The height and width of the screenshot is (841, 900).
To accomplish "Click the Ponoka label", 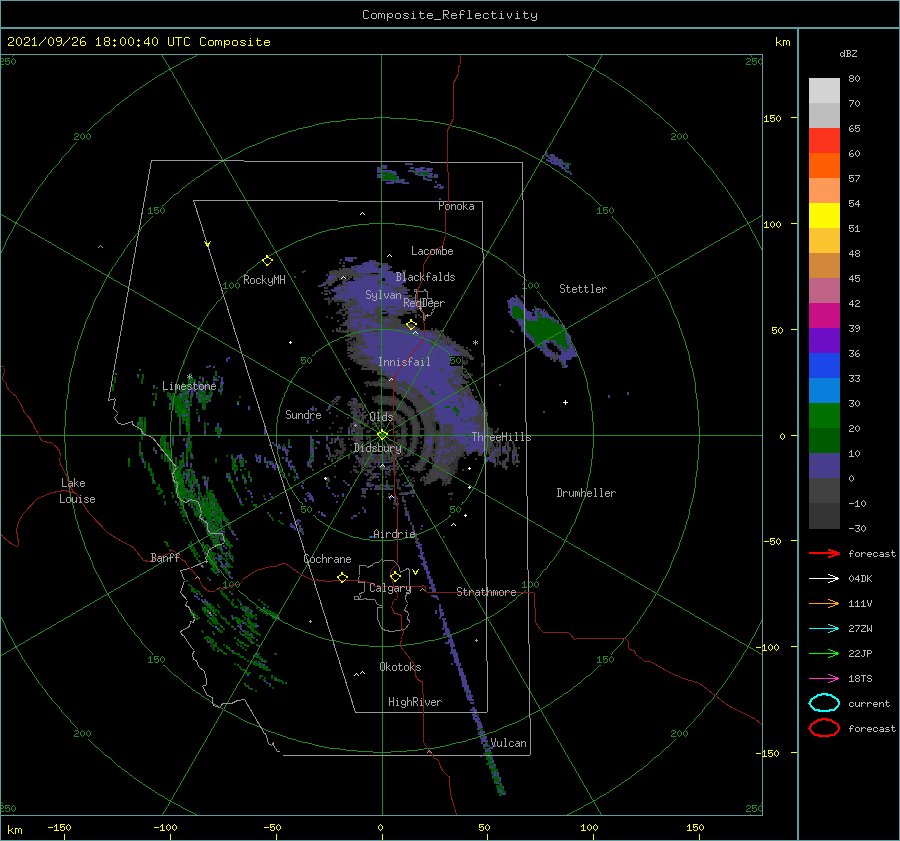I will tap(456, 206).
